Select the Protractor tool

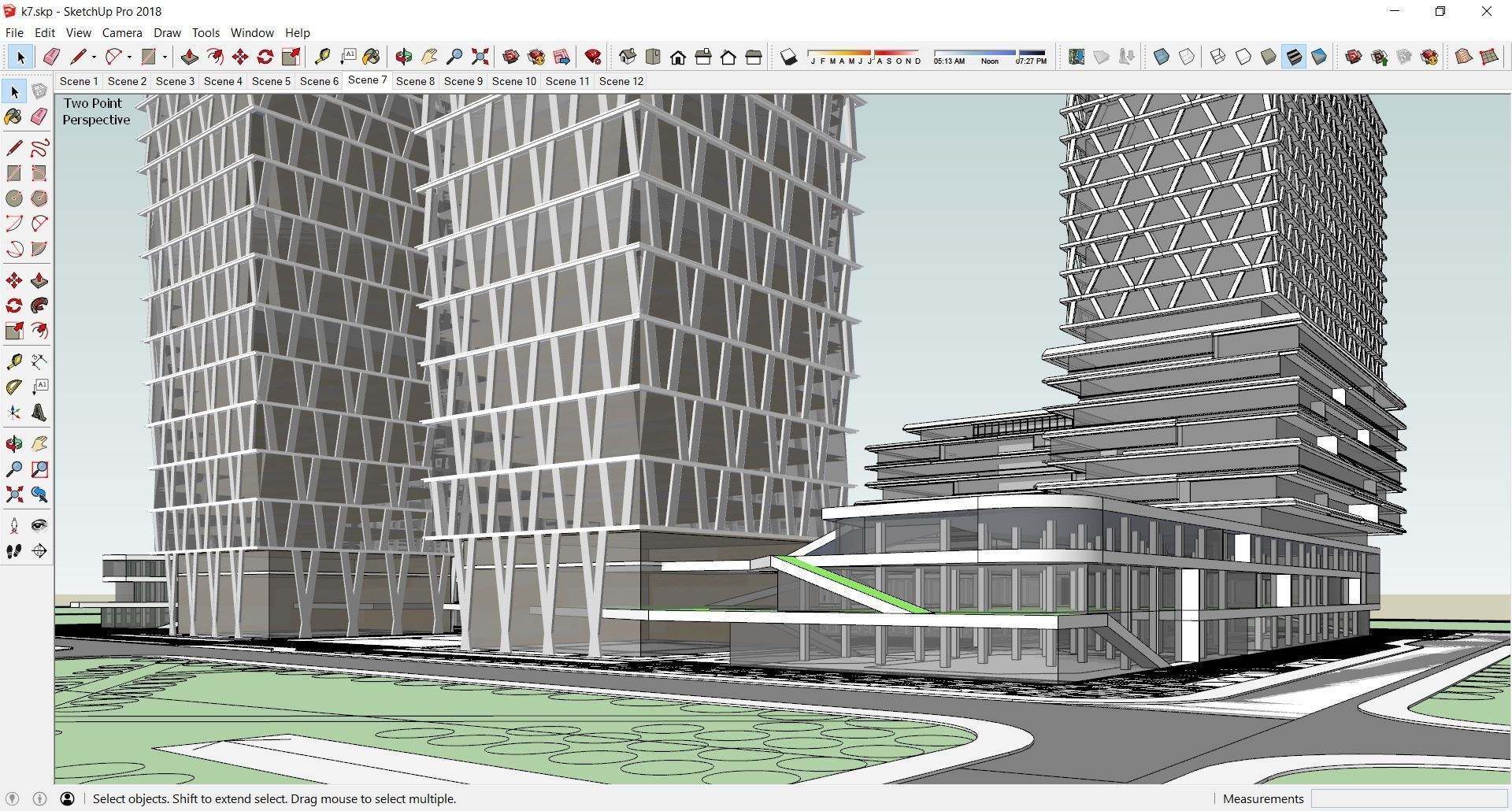coord(14,387)
